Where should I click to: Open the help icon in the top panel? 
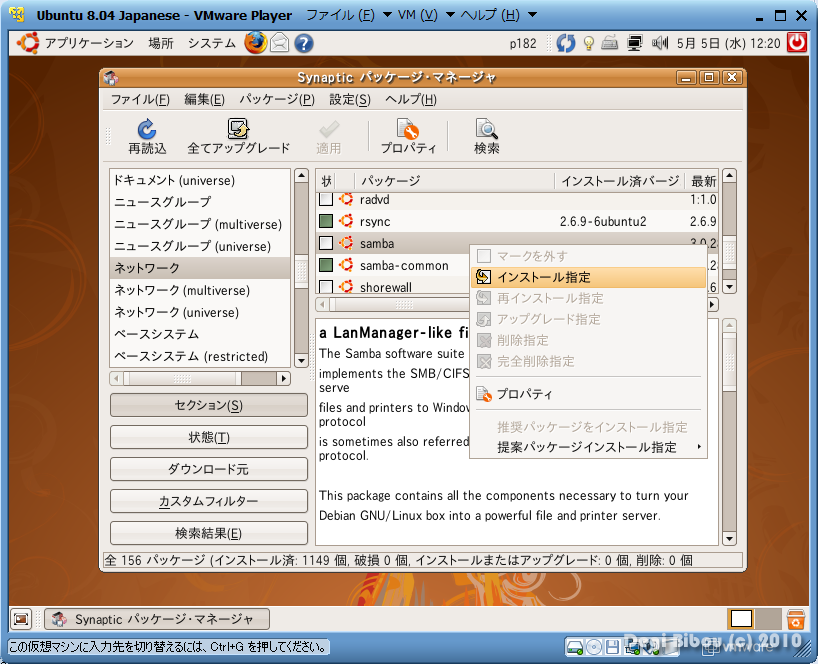click(x=304, y=43)
